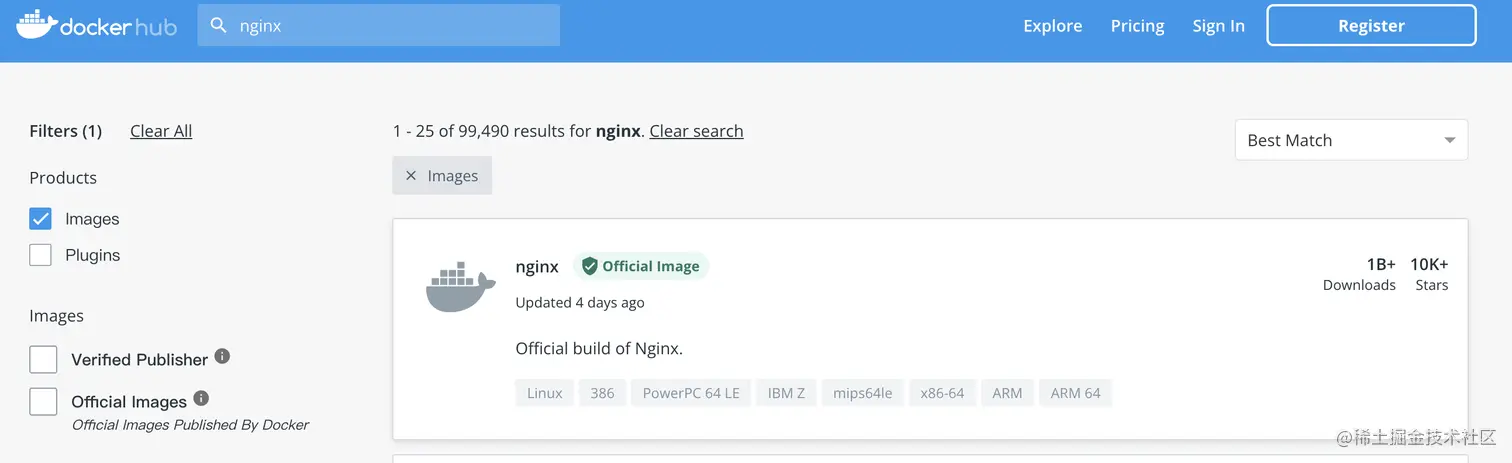Tick the Official Images checkbox
Image resolution: width=1512 pixels, height=463 pixels.
click(43, 401)
